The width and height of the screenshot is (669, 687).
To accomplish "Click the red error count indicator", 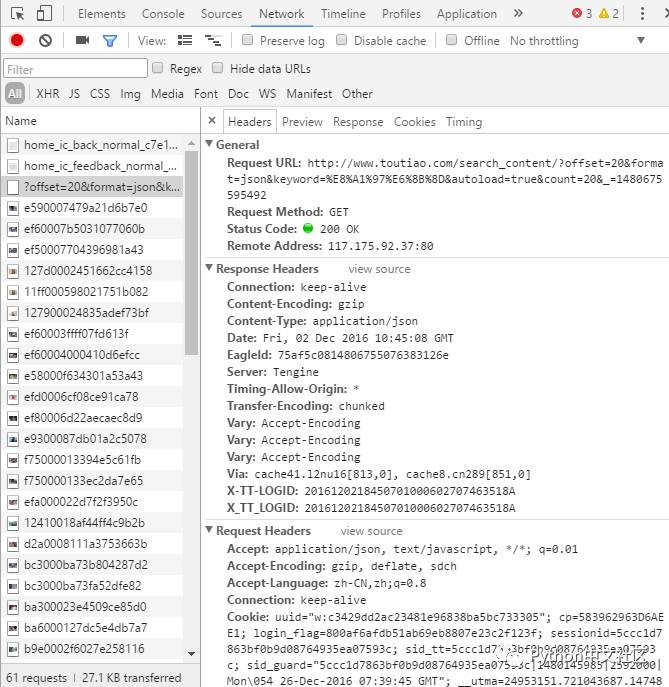I will click(x=582, y=14).
